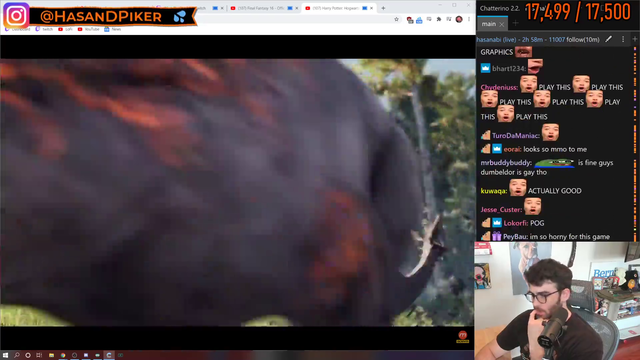Click the emote in Jesse_Custer's message
The width and height of the screenshot is (640, 360).
pos(533,207)
